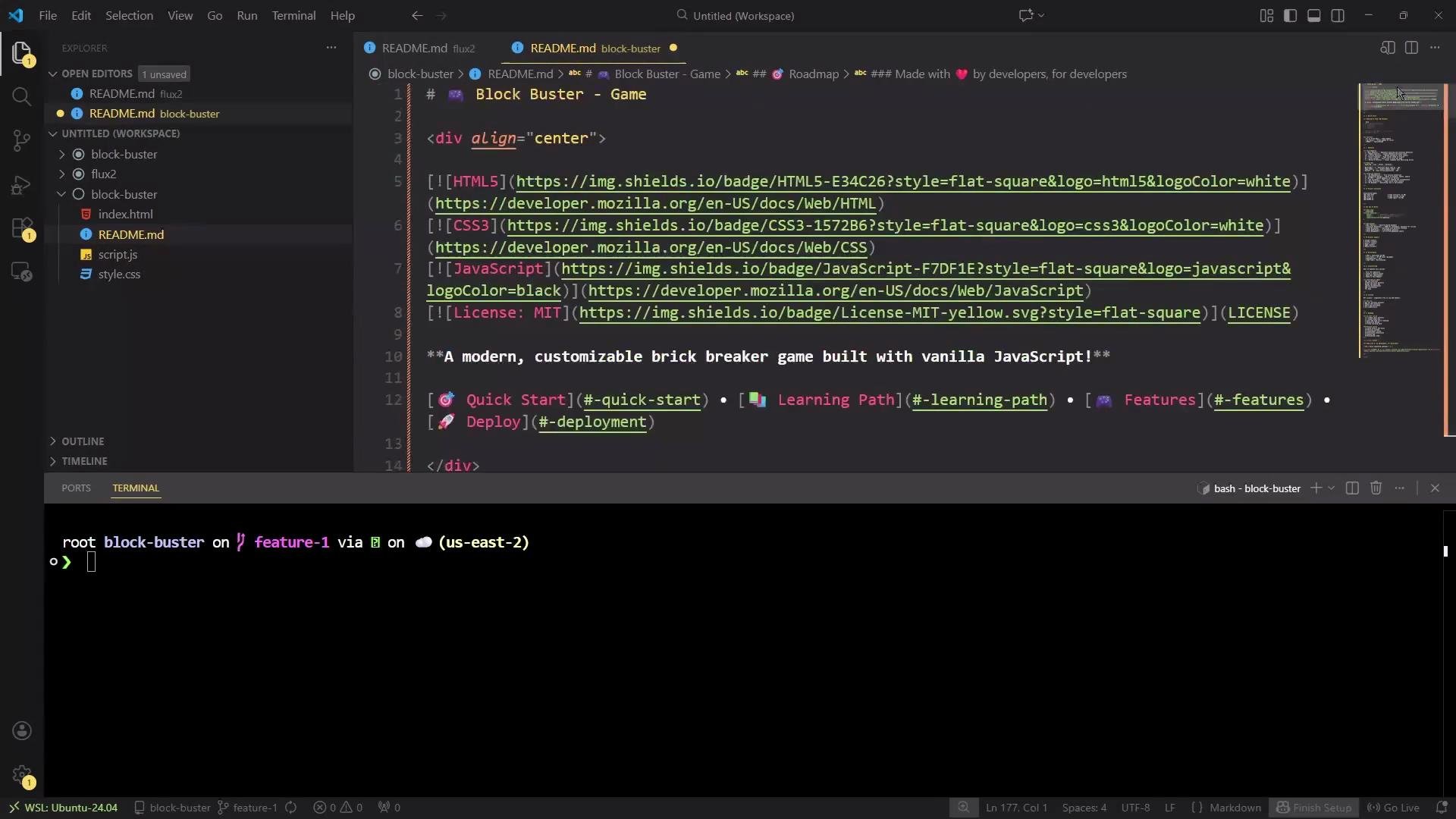The height and width of the screenshot is (819, 1456).
Task: Open the Manage gear icon
Action: click(22, 776)
